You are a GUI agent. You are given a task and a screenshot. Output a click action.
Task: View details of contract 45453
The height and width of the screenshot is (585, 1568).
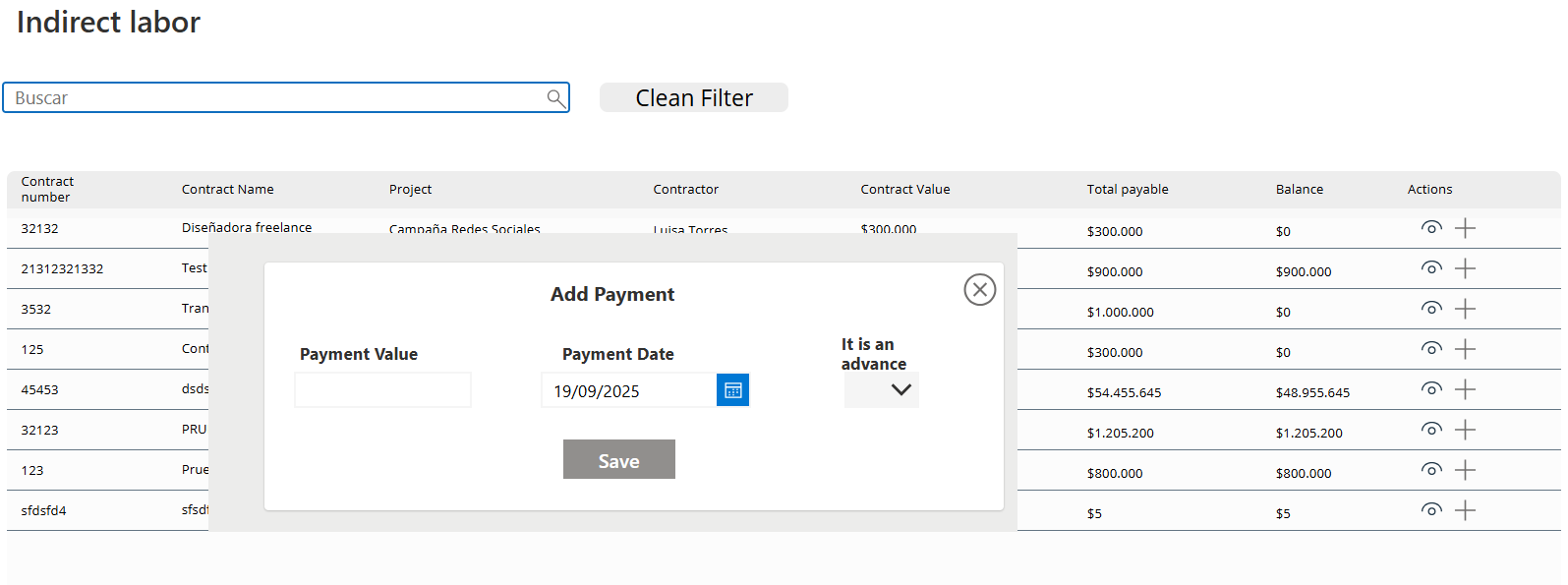1431,389
